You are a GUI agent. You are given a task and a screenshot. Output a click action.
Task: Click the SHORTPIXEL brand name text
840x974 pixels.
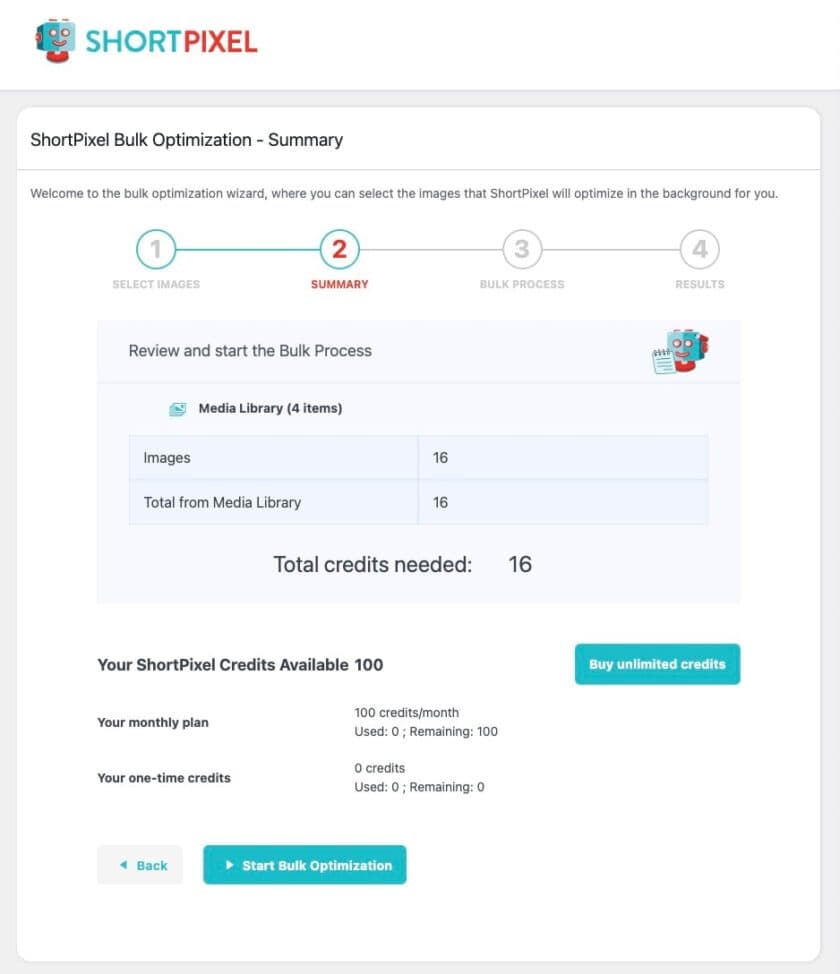tap(171, 42)
